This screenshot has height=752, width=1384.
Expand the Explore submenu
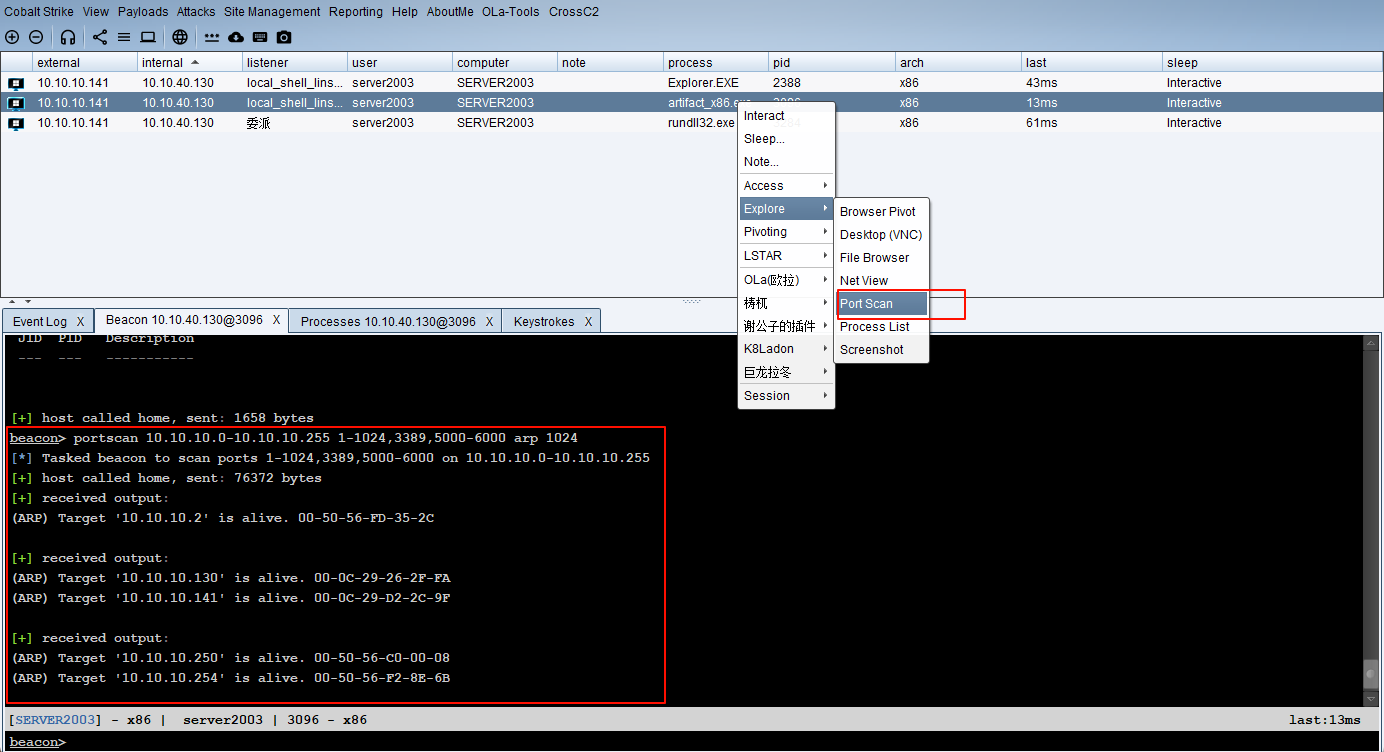786,209
